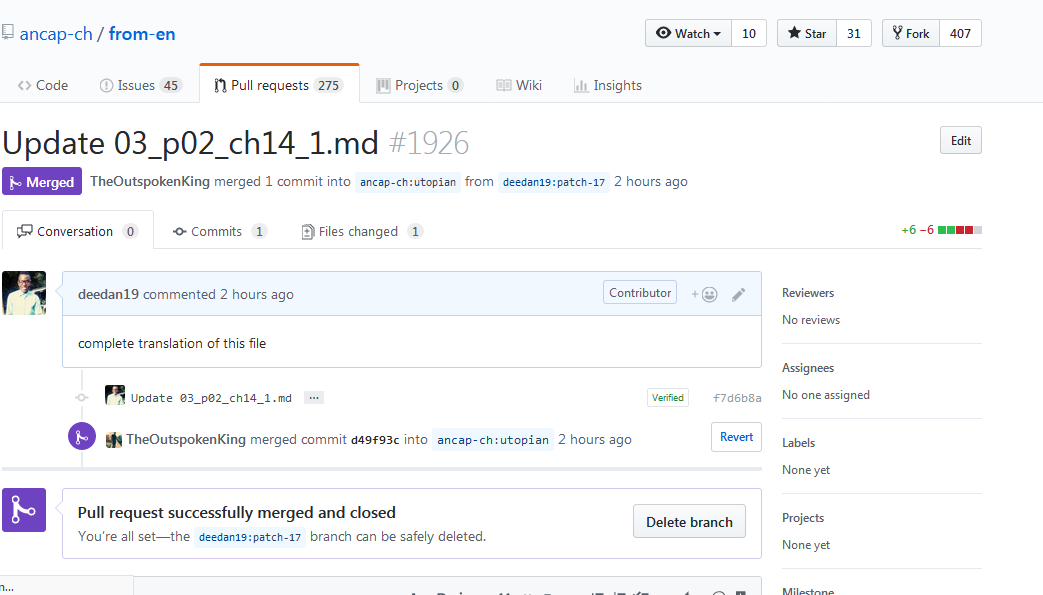Select the Commits tab
1043x595 pixels.
[220, 231]
